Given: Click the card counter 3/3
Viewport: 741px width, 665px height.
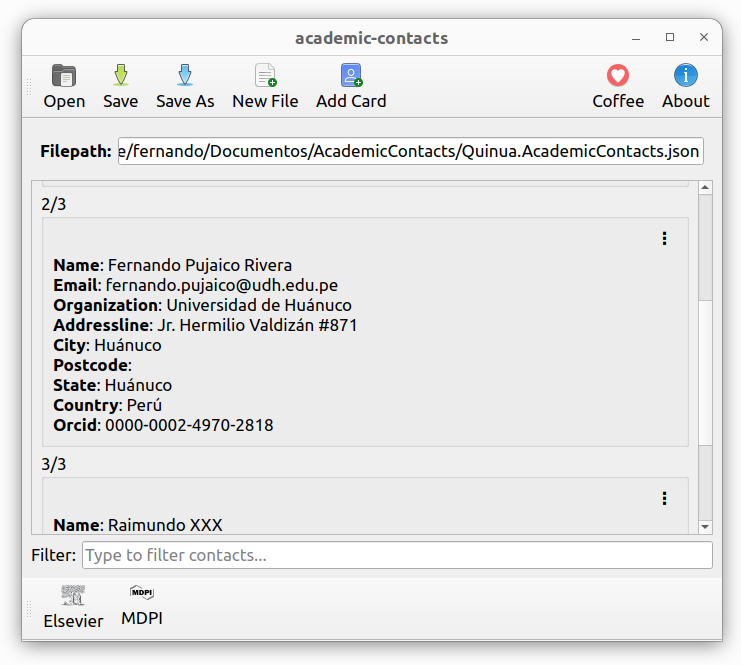Looking at the screenshot, I should click(x=53, y=464).
